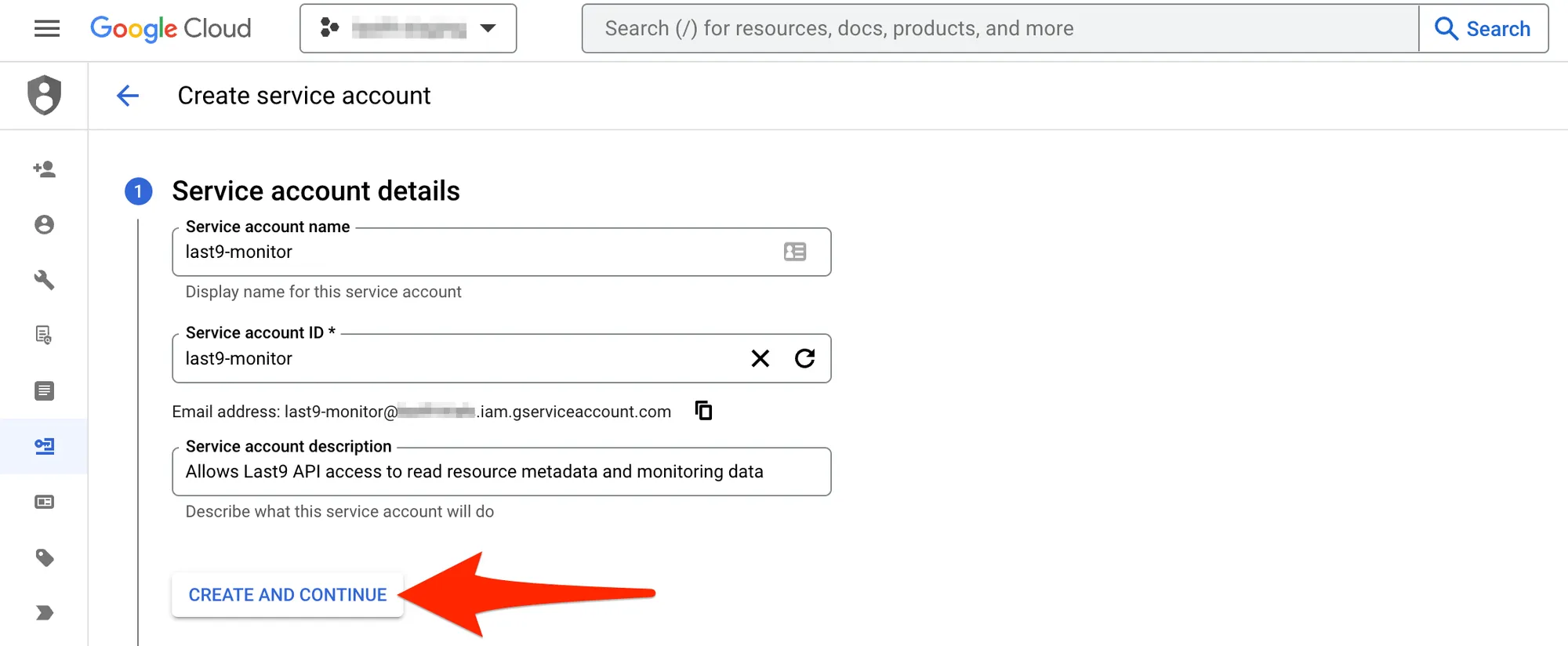
Task: Clear the Service account ID field
Action: [x=760, y=358]
